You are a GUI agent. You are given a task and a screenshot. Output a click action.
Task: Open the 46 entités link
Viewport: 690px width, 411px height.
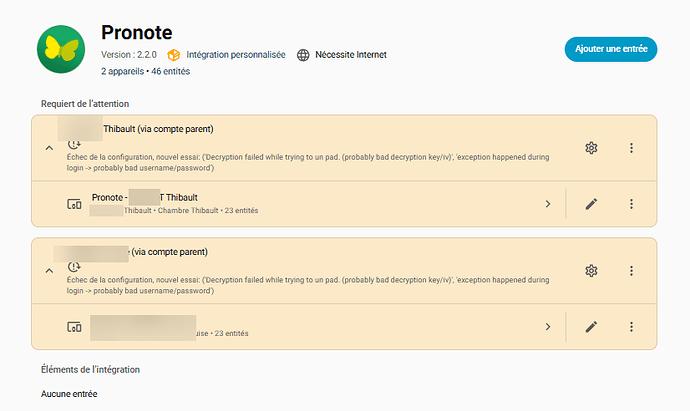pyautogui.click(x=170, y=72)
